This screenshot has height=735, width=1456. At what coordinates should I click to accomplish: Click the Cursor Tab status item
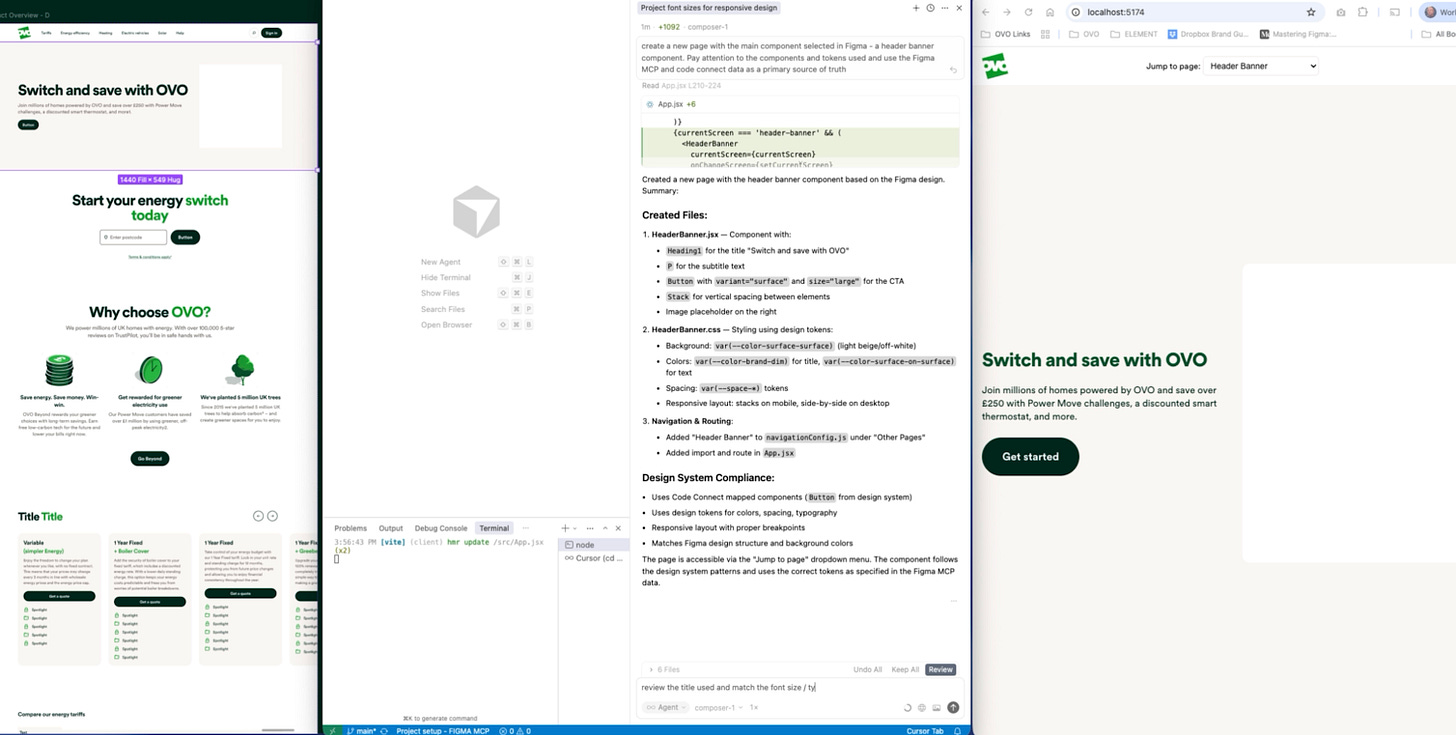925,730
